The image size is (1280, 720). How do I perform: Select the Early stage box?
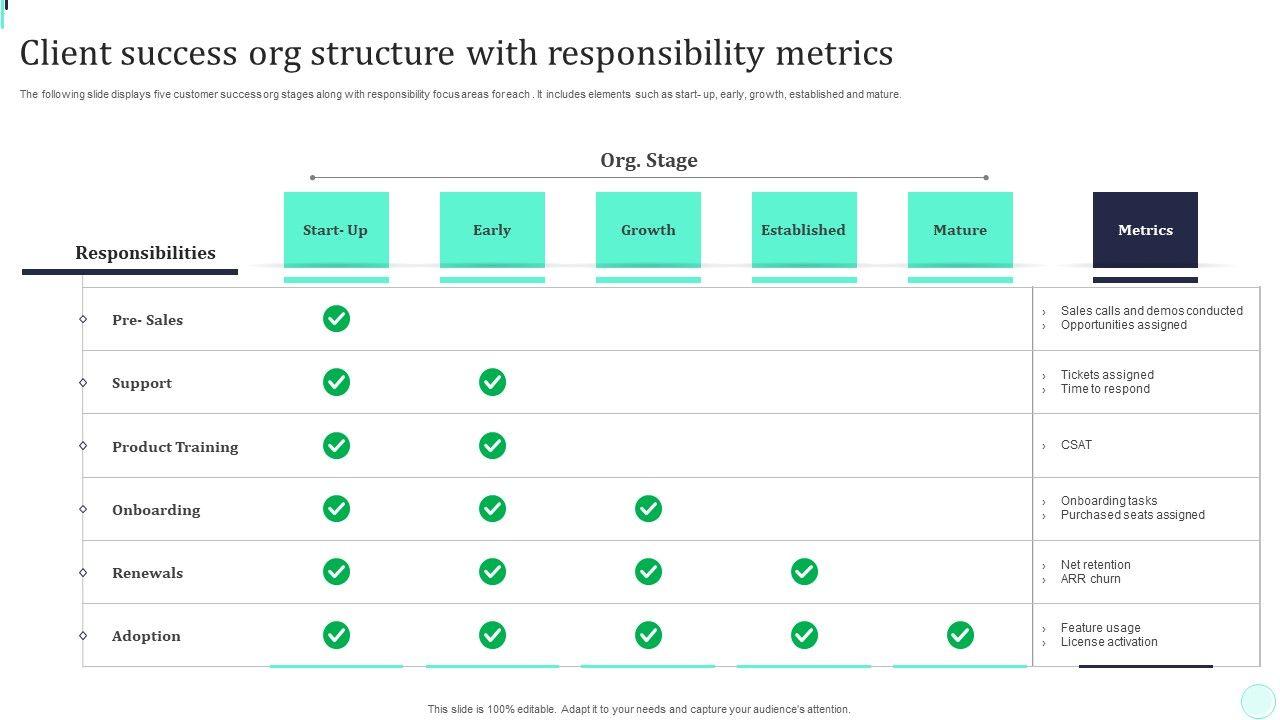click(492, 230)
